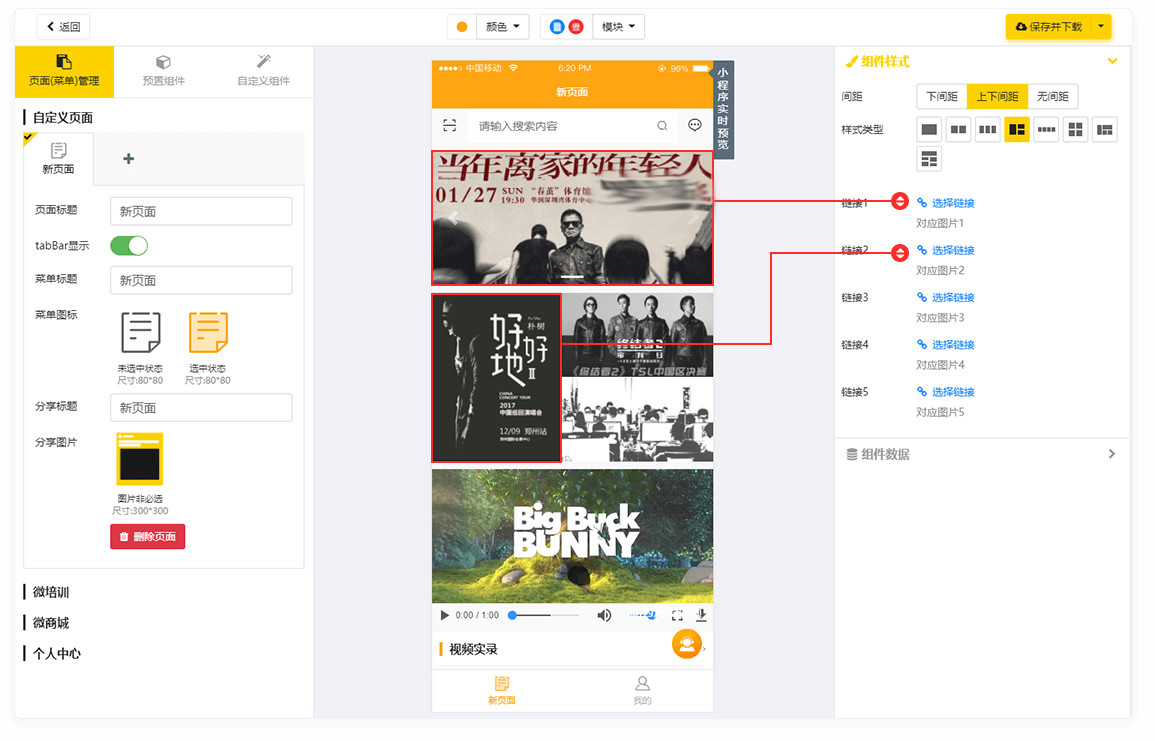Image resolution: width=1155 pixels, height=741 pixels.
Task: Click the 菜单标题 input field
Action: click(x=201, y=281)
